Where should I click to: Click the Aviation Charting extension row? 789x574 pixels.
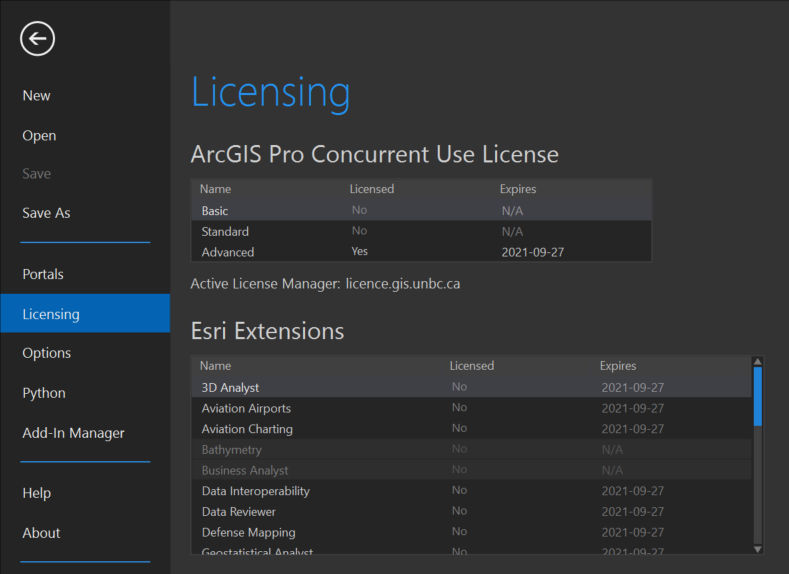click(471, 429)
